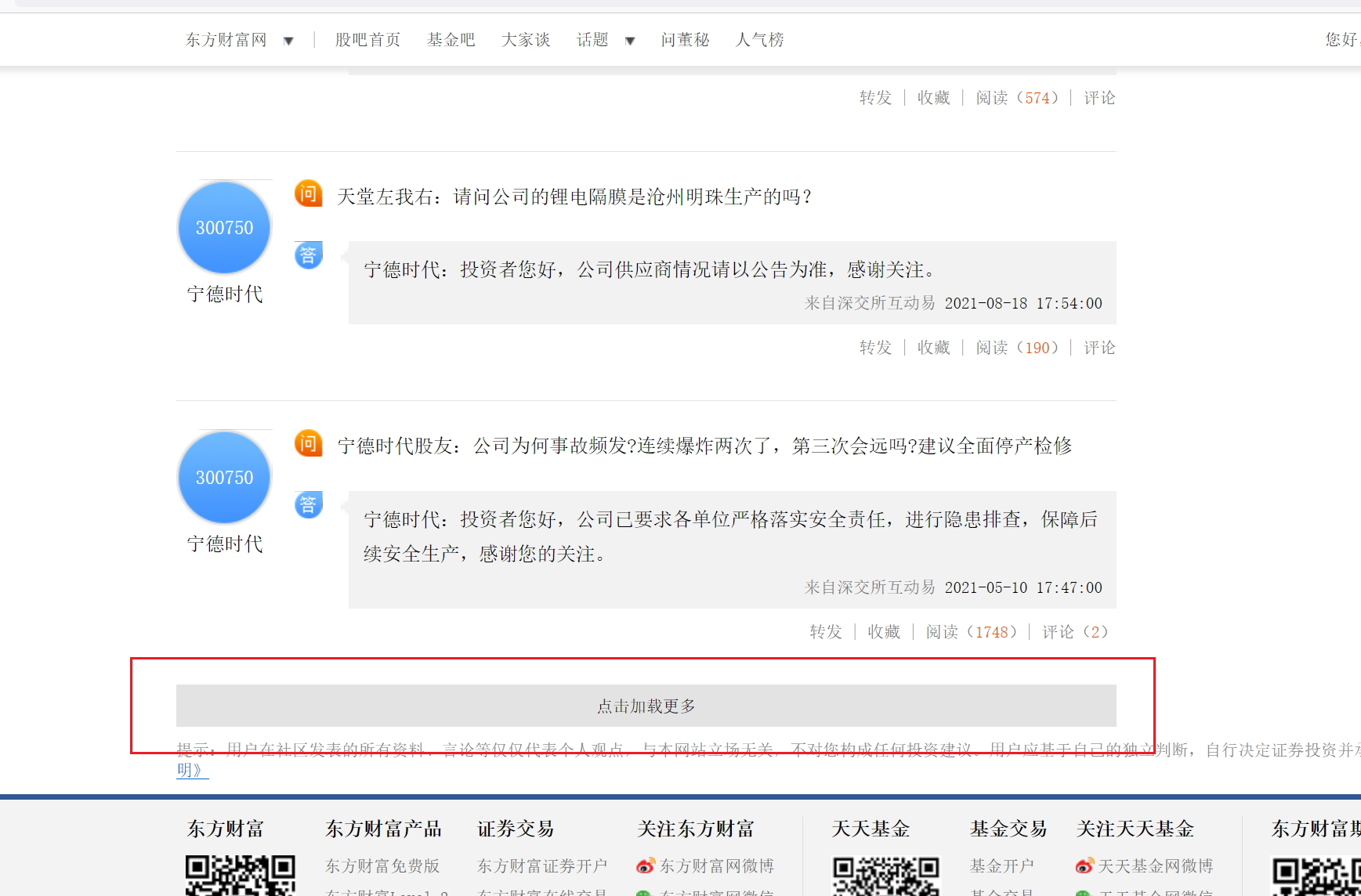
Task: Click the 阅读（190） read count
Action: 1017,348
